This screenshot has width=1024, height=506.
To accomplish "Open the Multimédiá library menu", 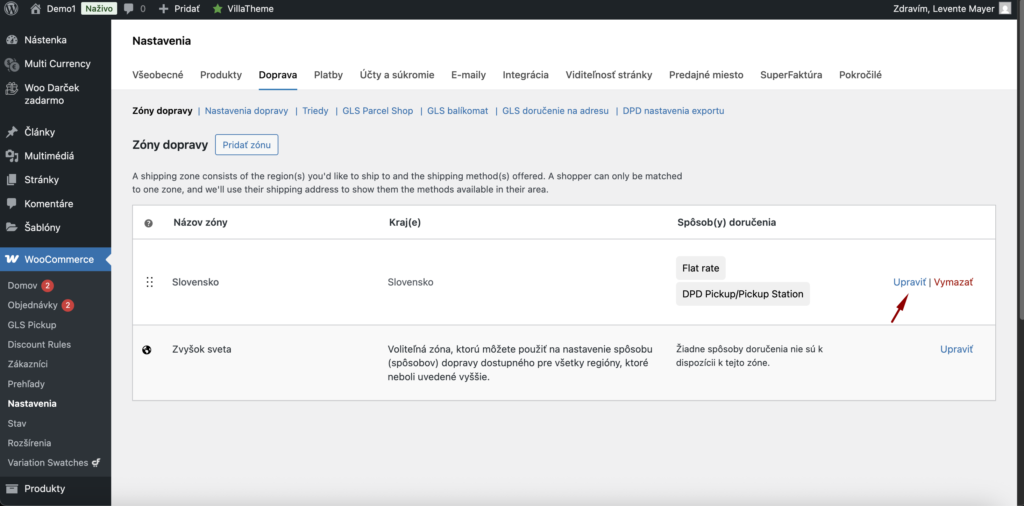I will [49, 156].
